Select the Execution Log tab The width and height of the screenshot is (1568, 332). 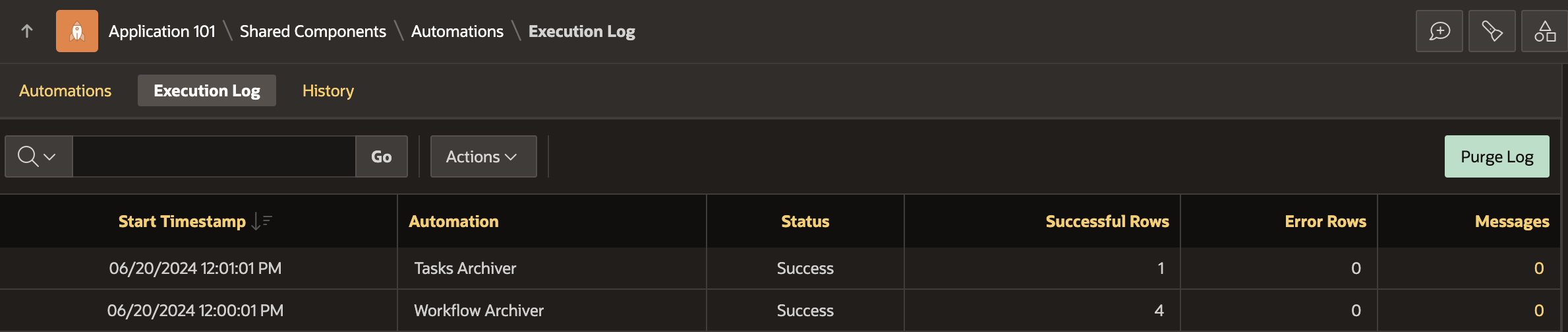point(206,90)
